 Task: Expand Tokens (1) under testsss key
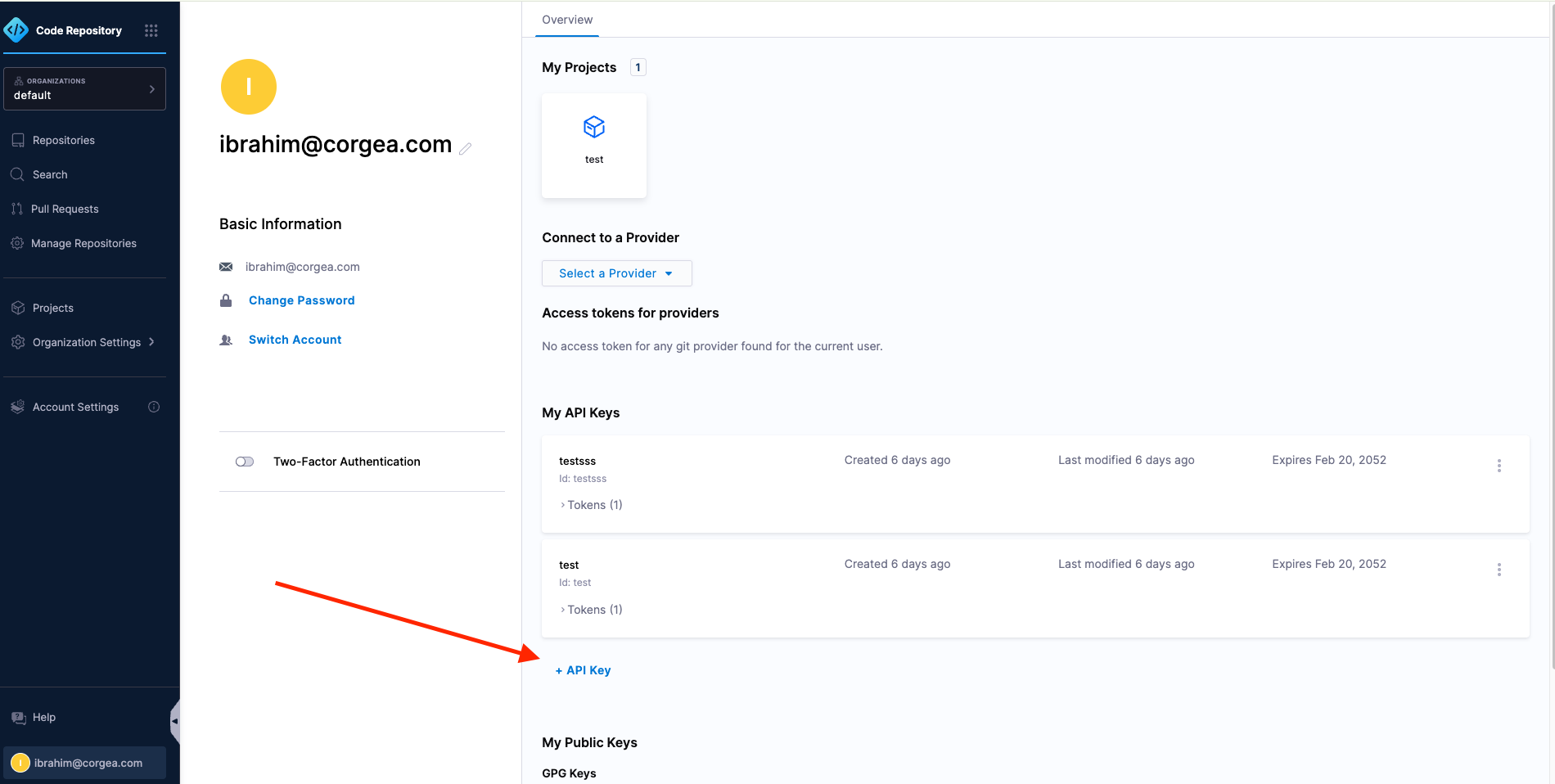click(591, 505)
